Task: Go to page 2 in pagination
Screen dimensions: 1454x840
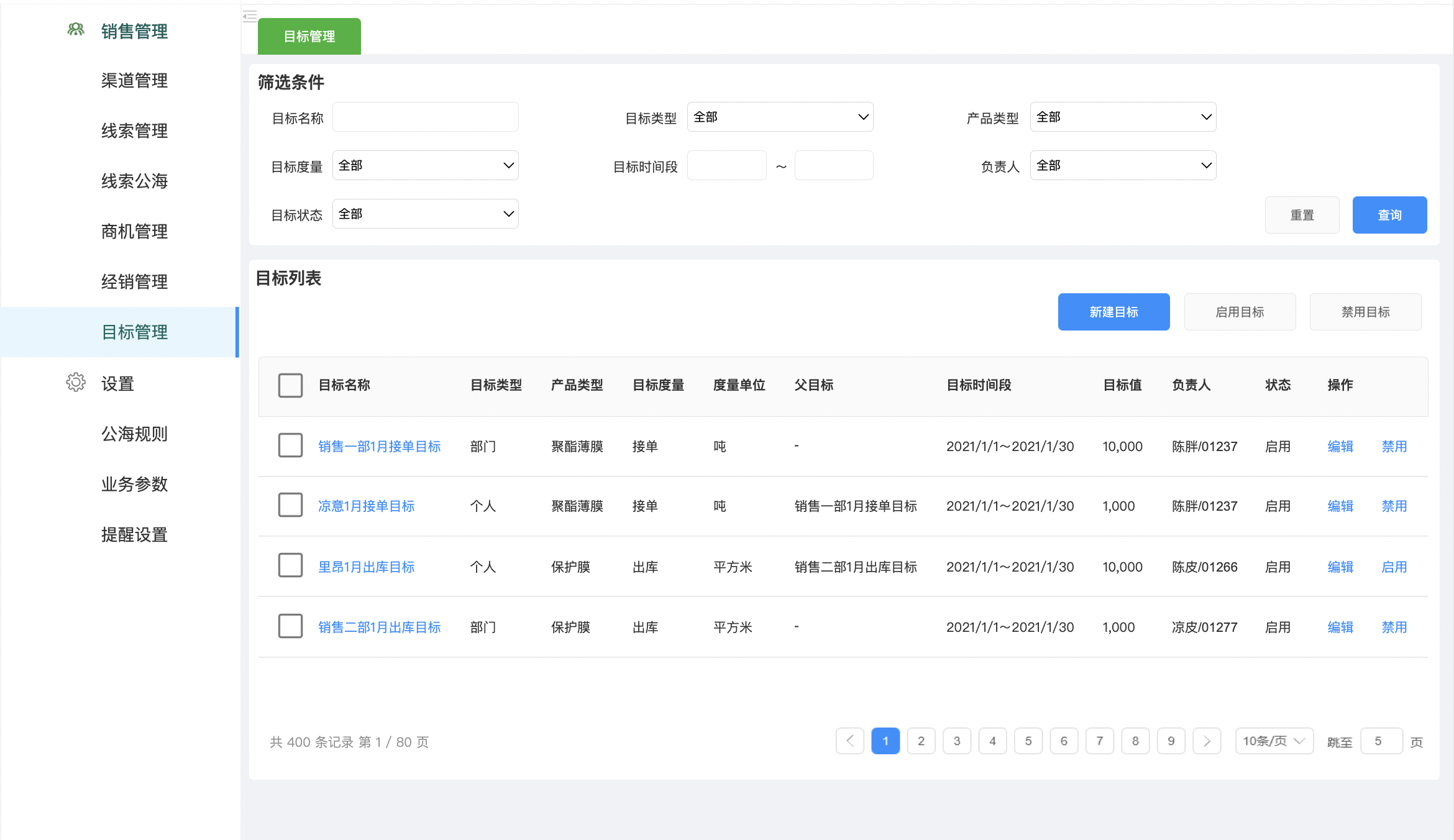Action: click(921, 741)
